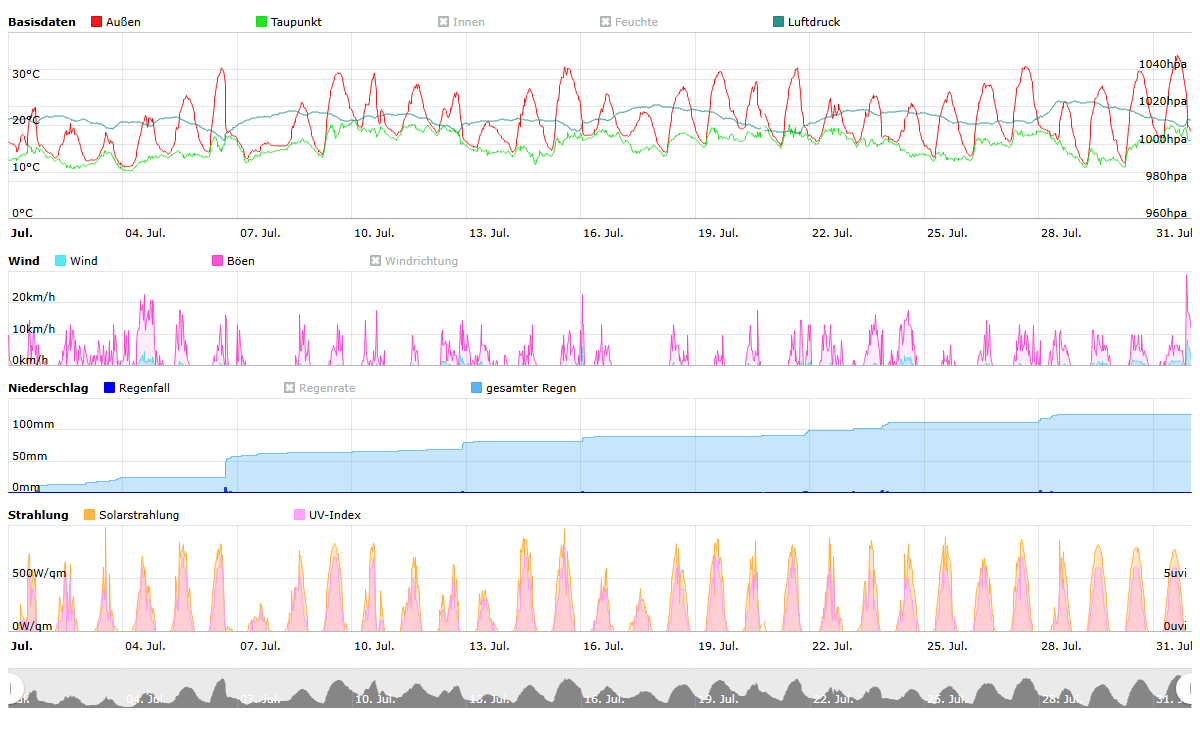Click 16. Jul. label below the Basisdaten chart
1200x750 pixels.
(603, 233)
